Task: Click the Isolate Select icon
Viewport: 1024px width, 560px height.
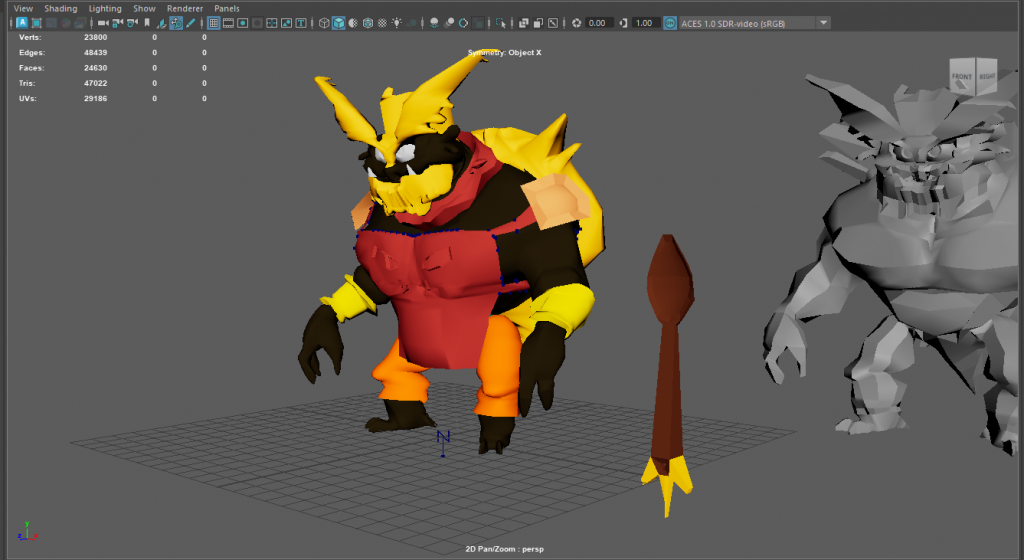Action: click(x=501, y=23)
